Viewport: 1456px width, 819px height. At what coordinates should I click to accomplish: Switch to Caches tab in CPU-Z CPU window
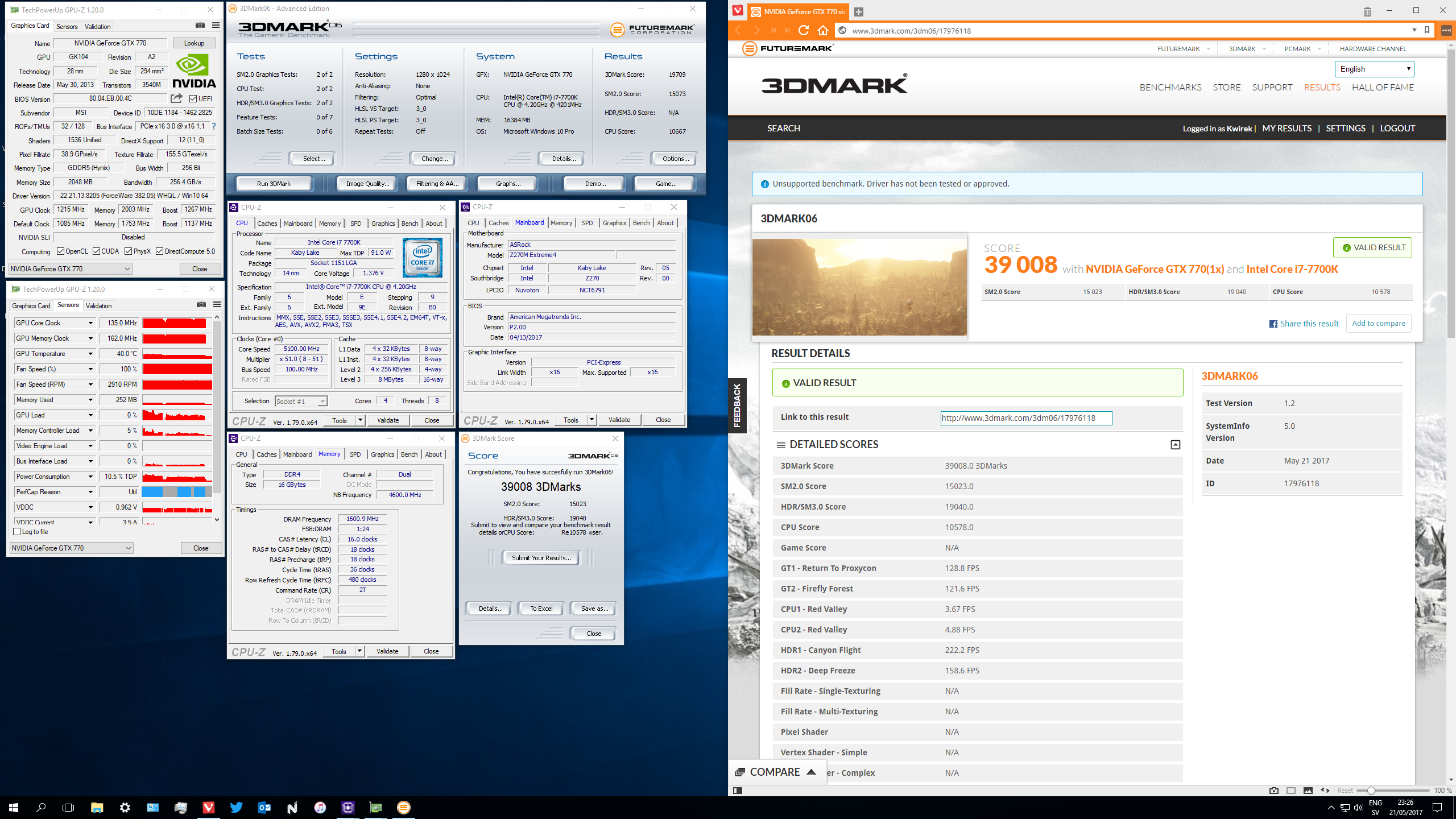tap(267, 224)
